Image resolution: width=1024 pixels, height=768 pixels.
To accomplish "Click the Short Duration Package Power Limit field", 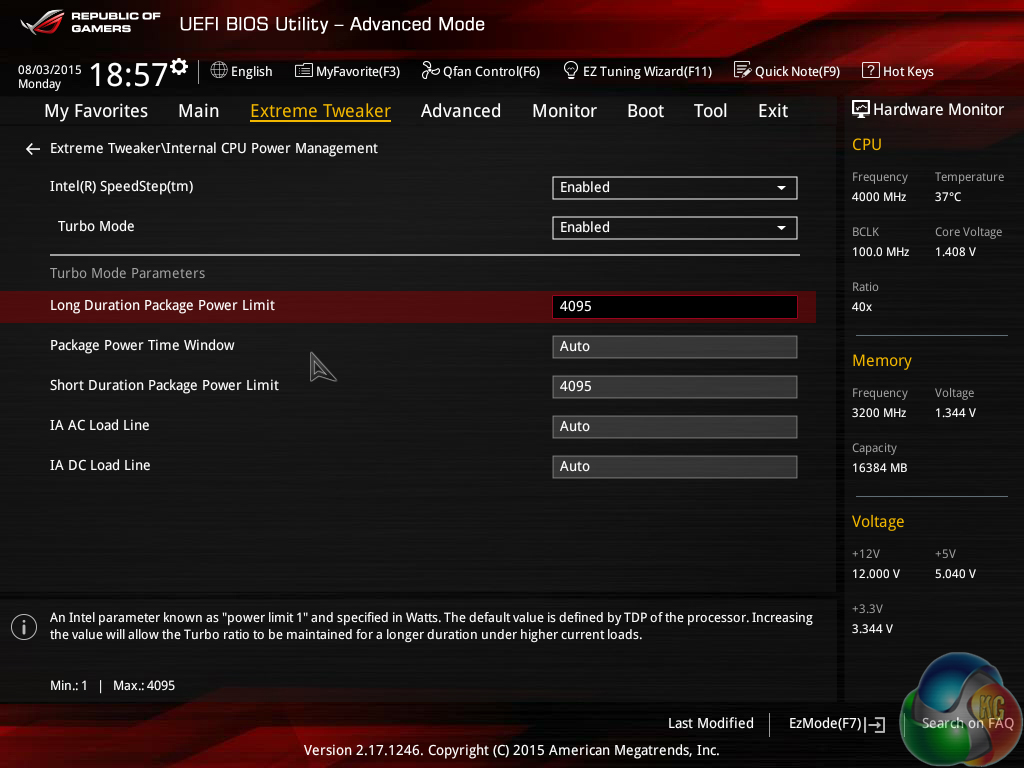I will coord(675,387).
